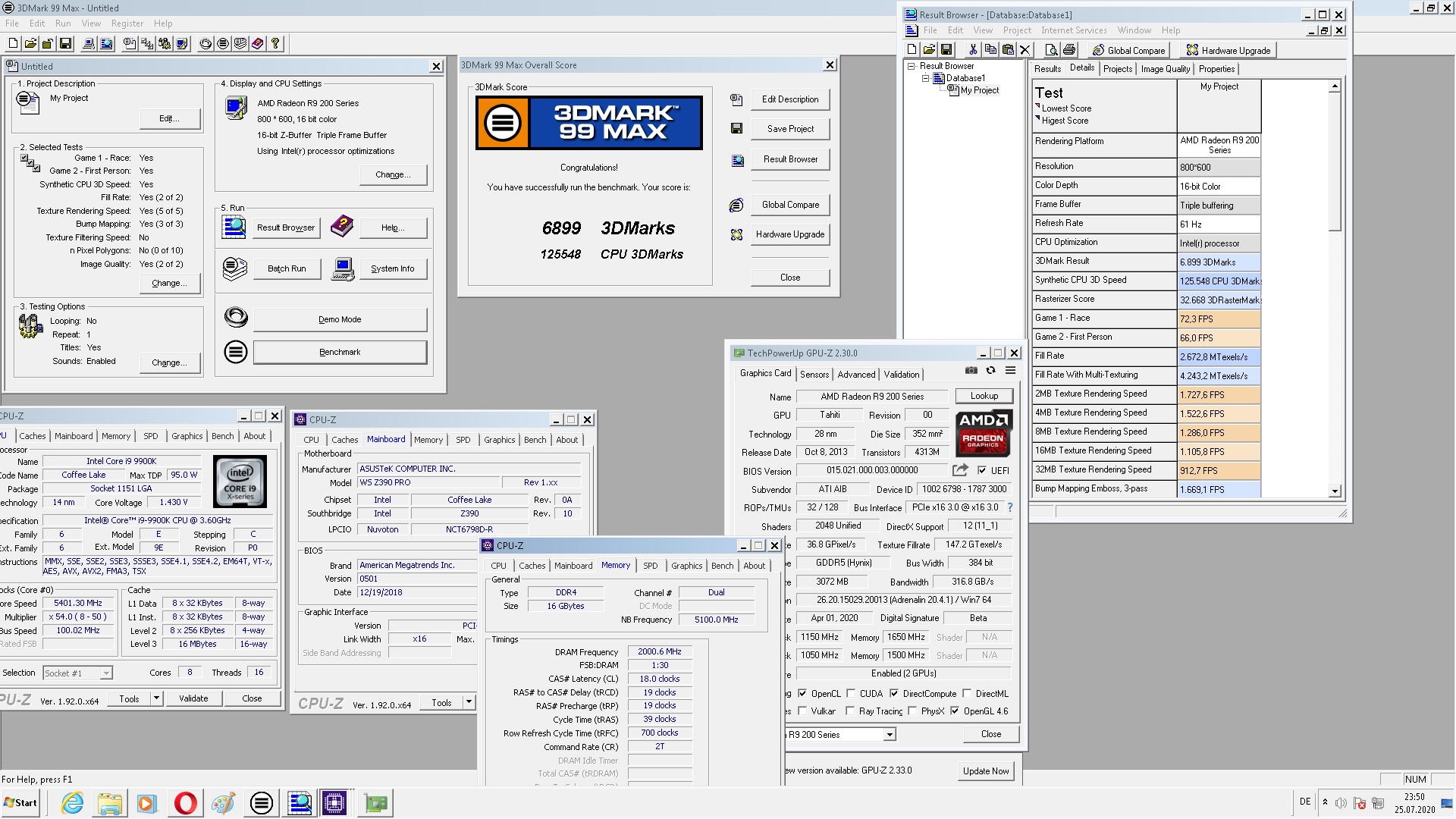This screenshot has width=1456, height=819.
Task: Click the GPU-Z screenshot camera icon
Action: 971,371
